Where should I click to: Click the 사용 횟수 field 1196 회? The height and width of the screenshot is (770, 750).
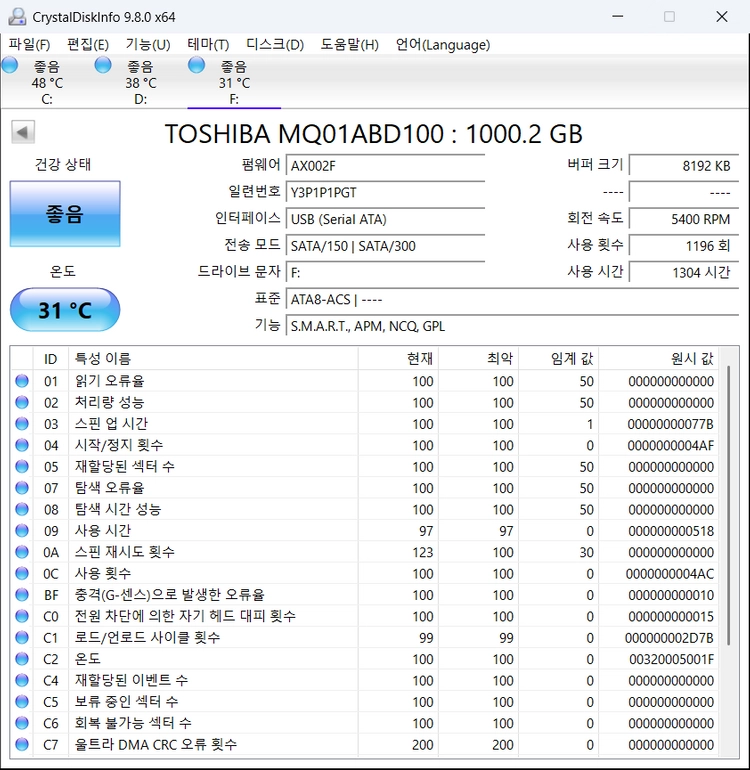pos(684,246)
